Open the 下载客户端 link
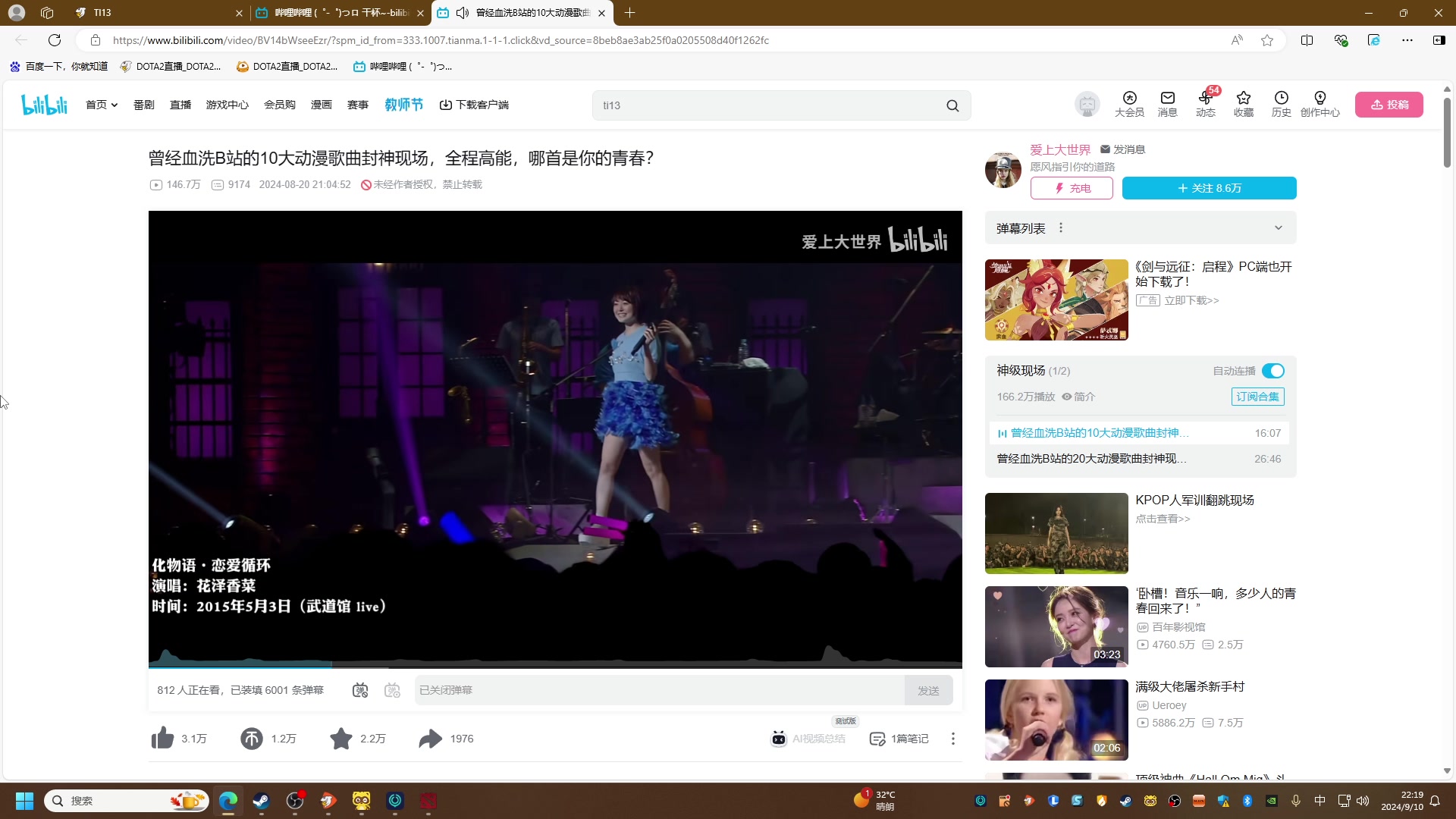This screenshot has width=1456, height=819. click(474, 105)
